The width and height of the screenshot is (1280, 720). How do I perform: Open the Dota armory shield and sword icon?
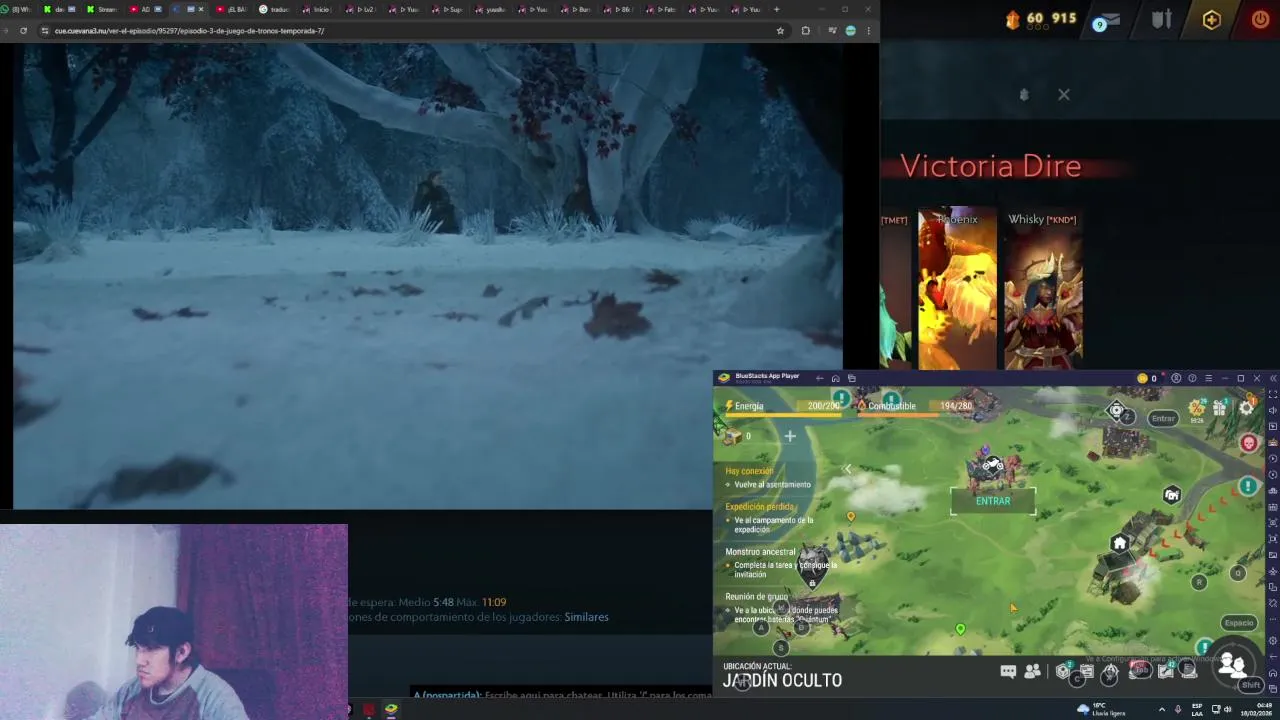tap(1161, 19)
